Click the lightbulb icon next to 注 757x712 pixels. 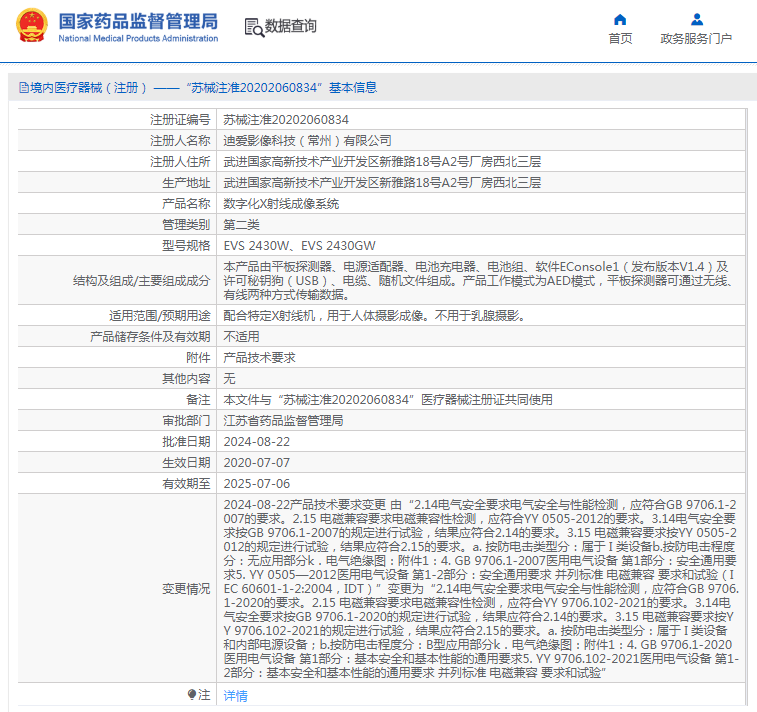click(x=192, y=695)
